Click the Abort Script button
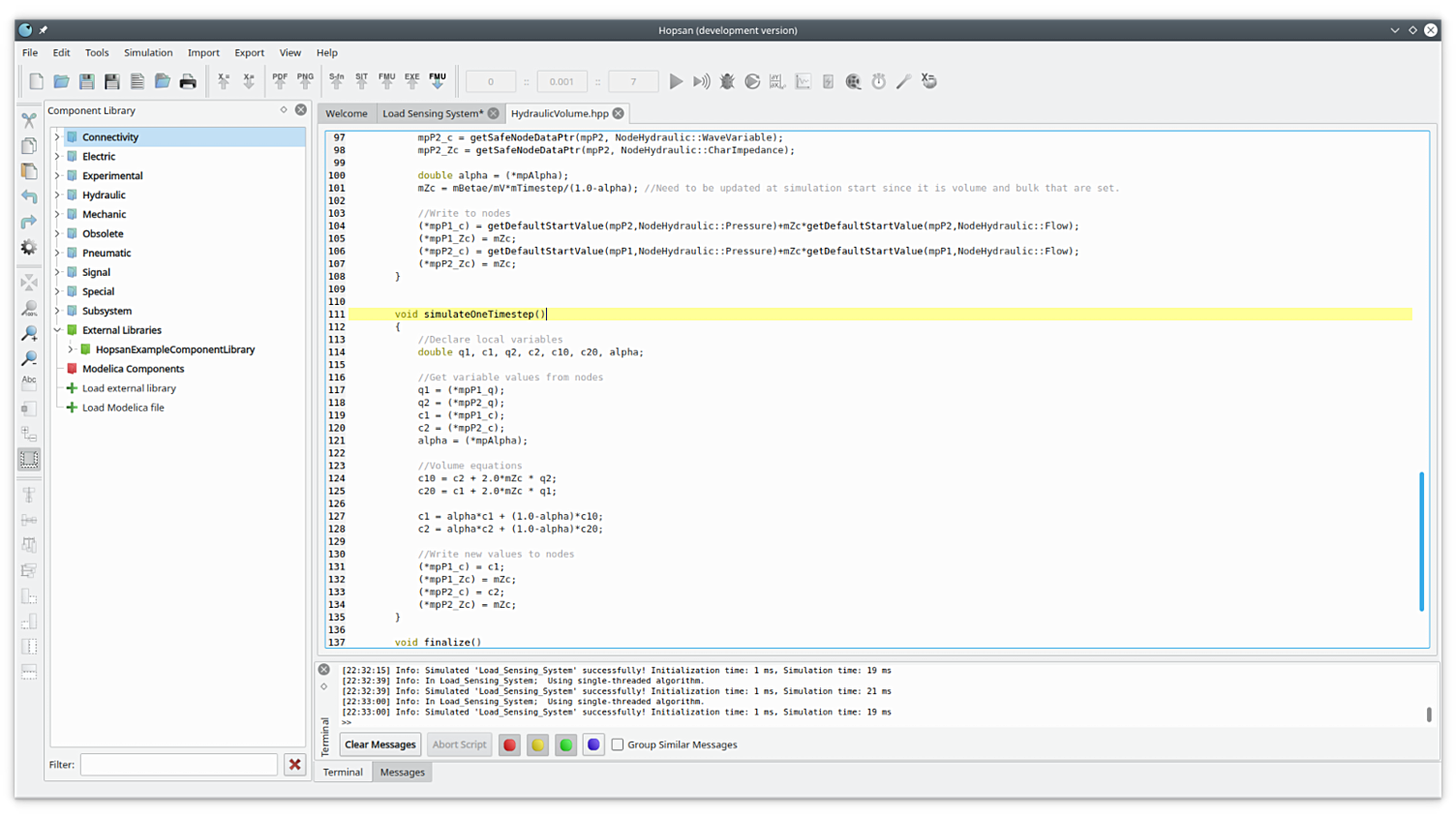1456x819 pixels. click(x=459, y=745)
